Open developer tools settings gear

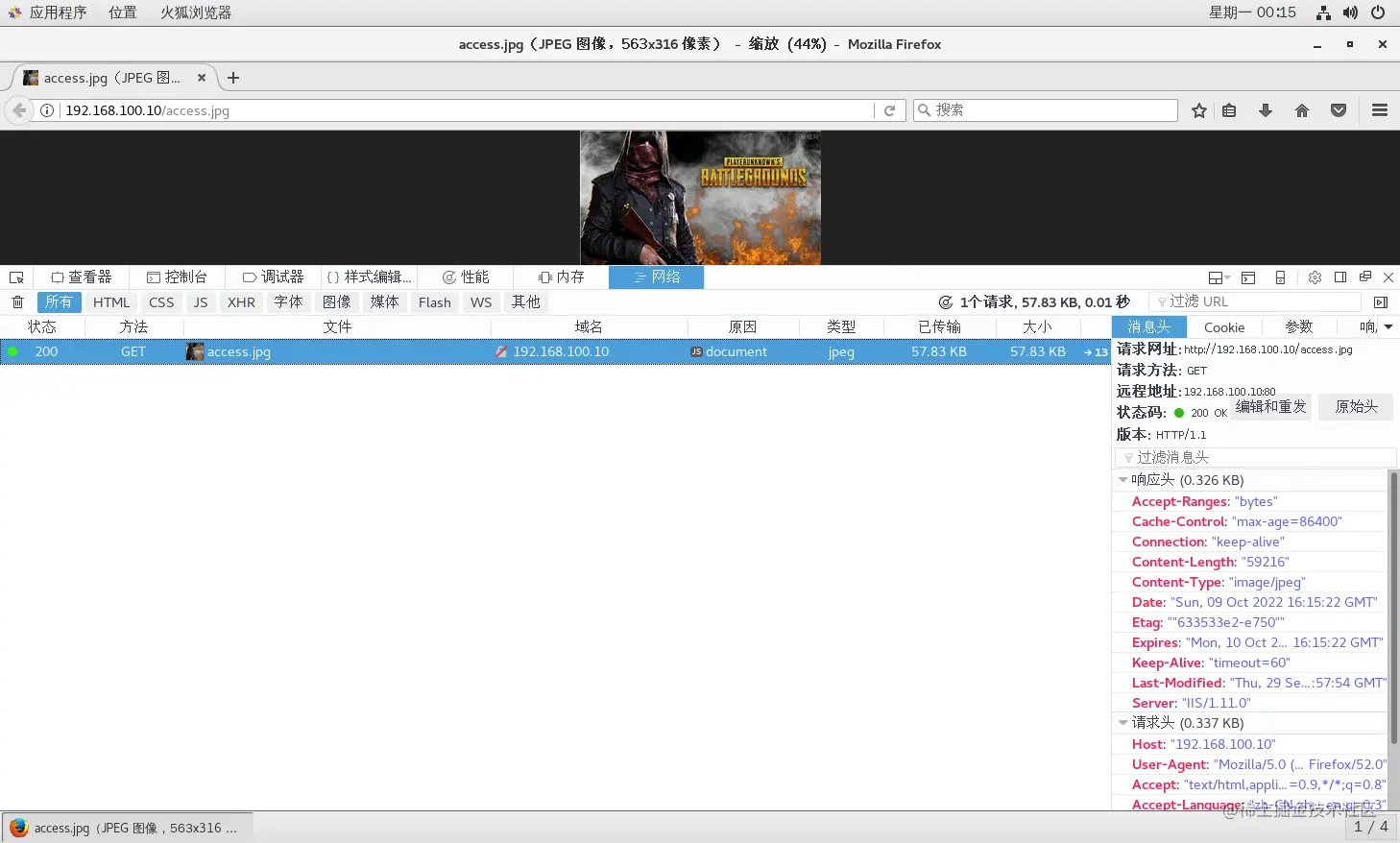pos(1315,277)
